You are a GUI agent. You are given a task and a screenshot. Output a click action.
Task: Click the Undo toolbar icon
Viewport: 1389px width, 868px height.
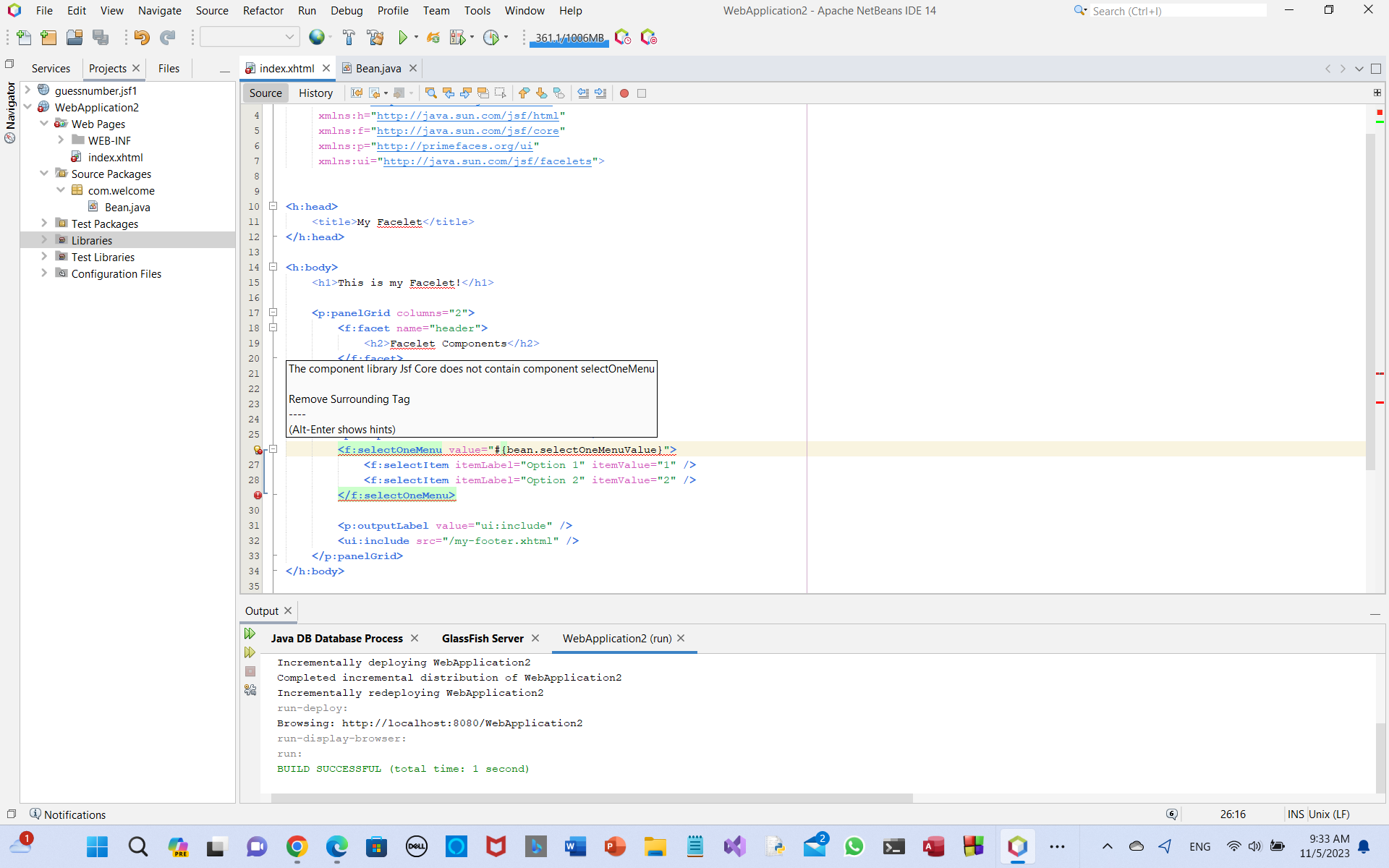pos(142,38)
